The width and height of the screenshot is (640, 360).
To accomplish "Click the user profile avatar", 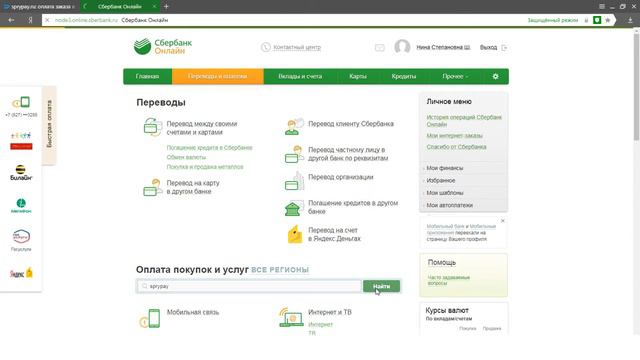I will [402, 47].
